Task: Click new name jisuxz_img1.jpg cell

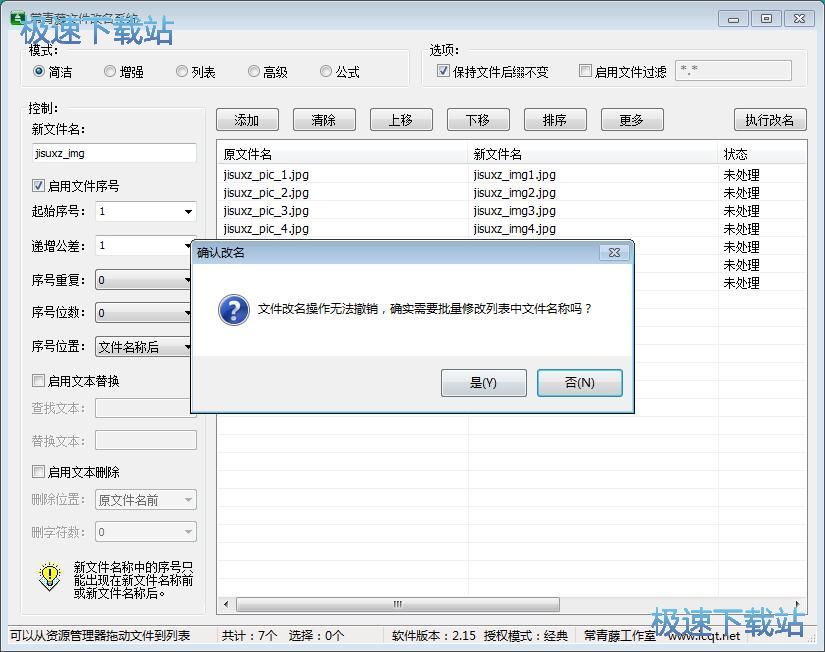Action: point(515,175)
